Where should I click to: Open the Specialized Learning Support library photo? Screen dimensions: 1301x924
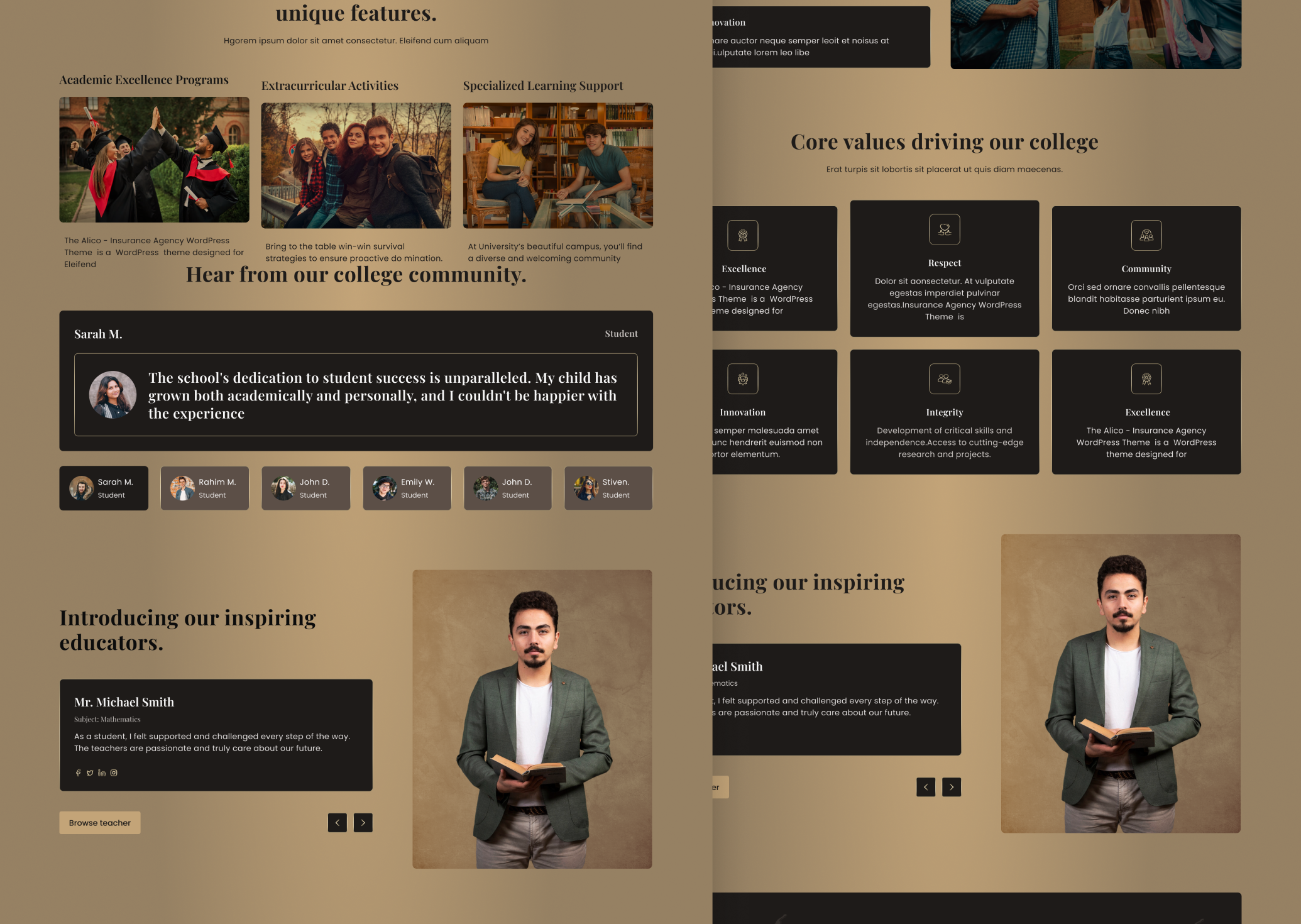point(557,165)
